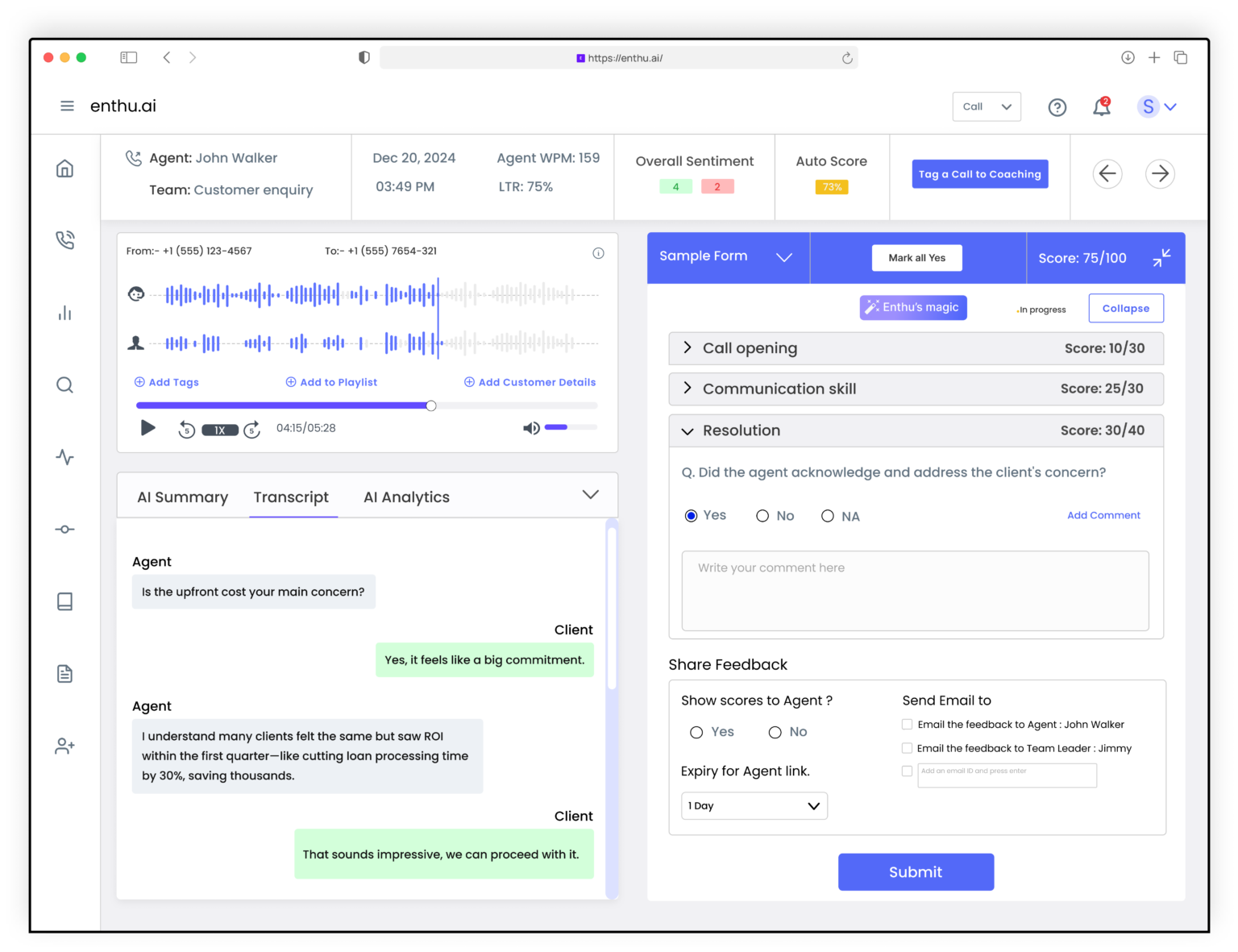The image size is (1238, 952).
Task: Choose Yes for Show scores to Agent
Action: [x=696, y=732]
